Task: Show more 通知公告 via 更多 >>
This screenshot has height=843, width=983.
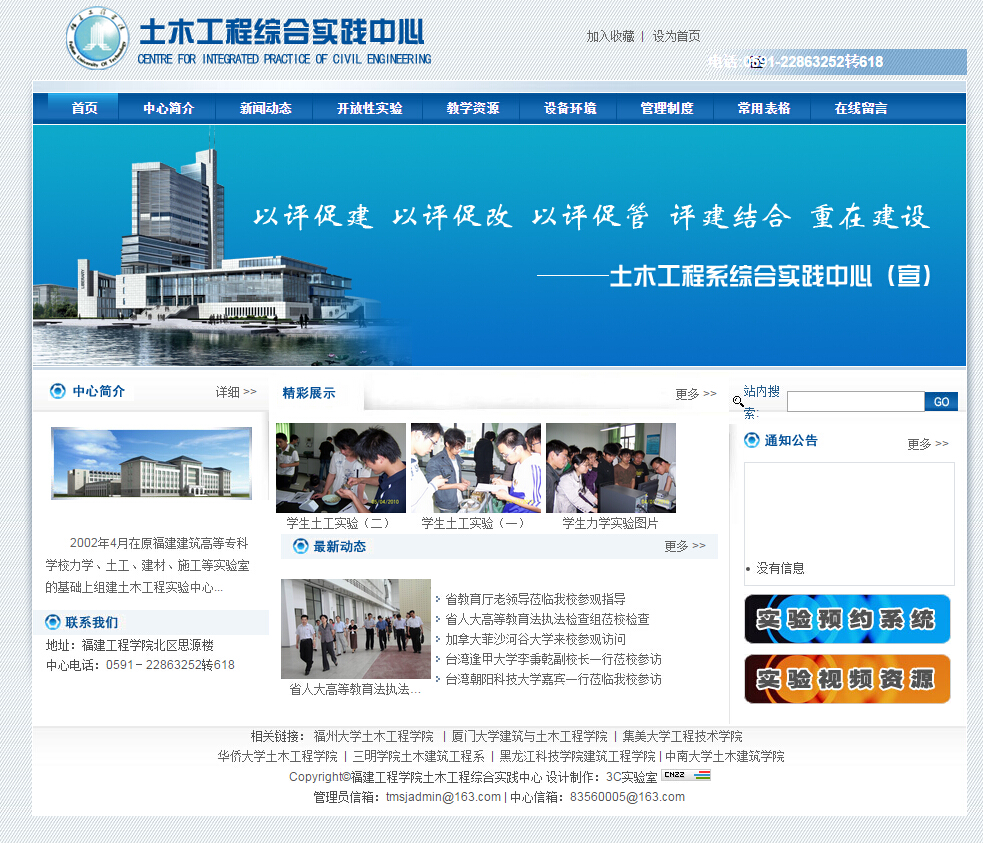Action: tap(927, 444)
